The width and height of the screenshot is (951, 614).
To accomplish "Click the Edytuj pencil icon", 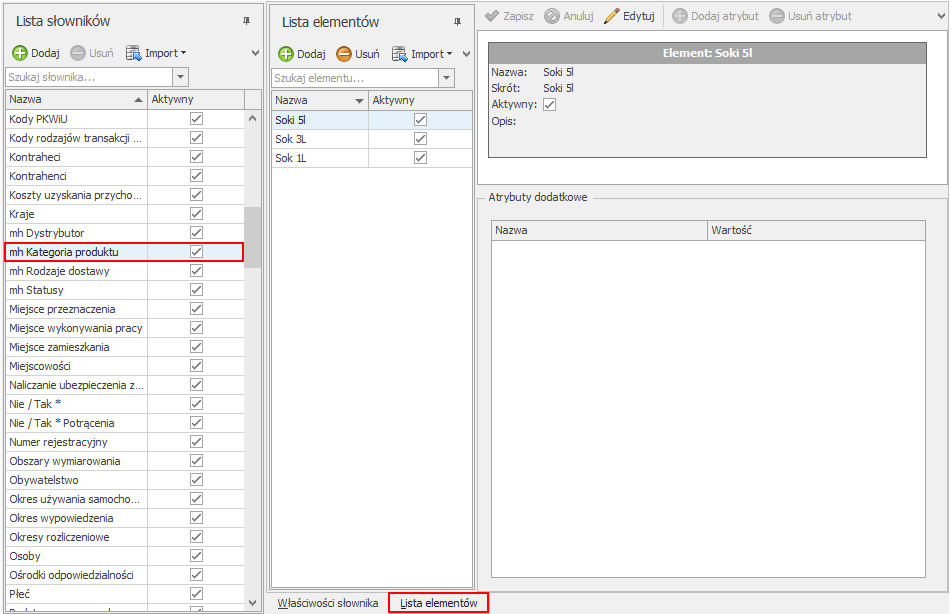I will tap(612, 16).
